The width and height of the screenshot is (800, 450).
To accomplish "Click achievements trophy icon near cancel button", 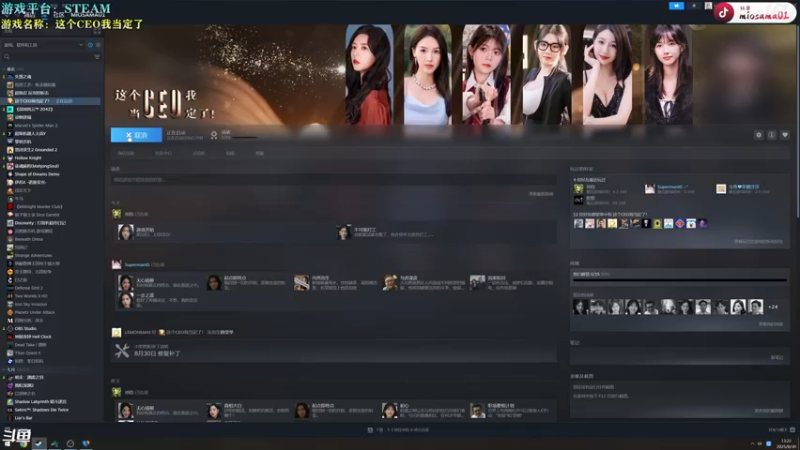I will tap(214, 135).
